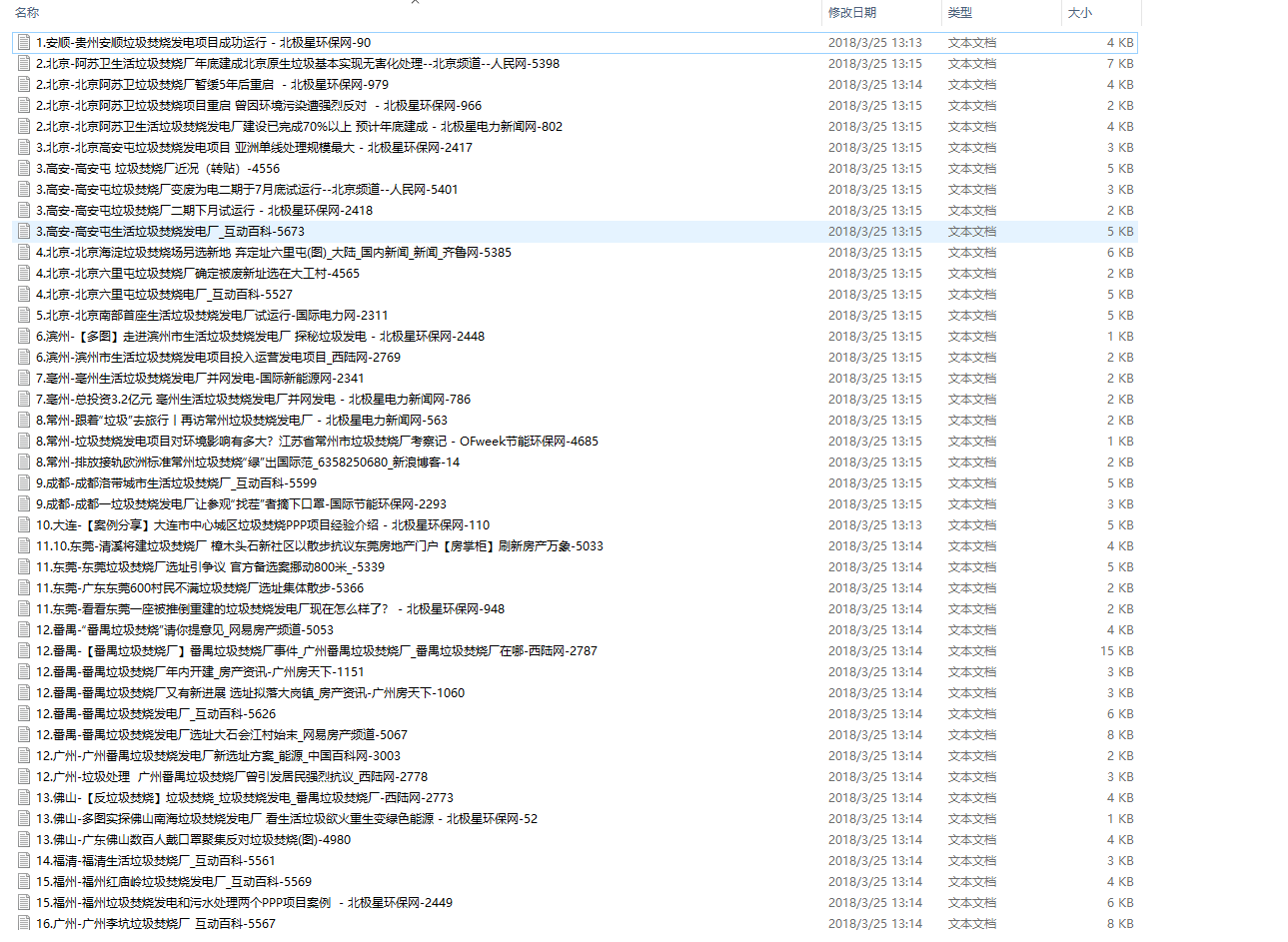Click the file name '4.北京-北京六里屯垃圾焚烧厂确定被废新址选在大工村-4565'
Viewport: 1288px width, 942px height.
coord(198,273)
